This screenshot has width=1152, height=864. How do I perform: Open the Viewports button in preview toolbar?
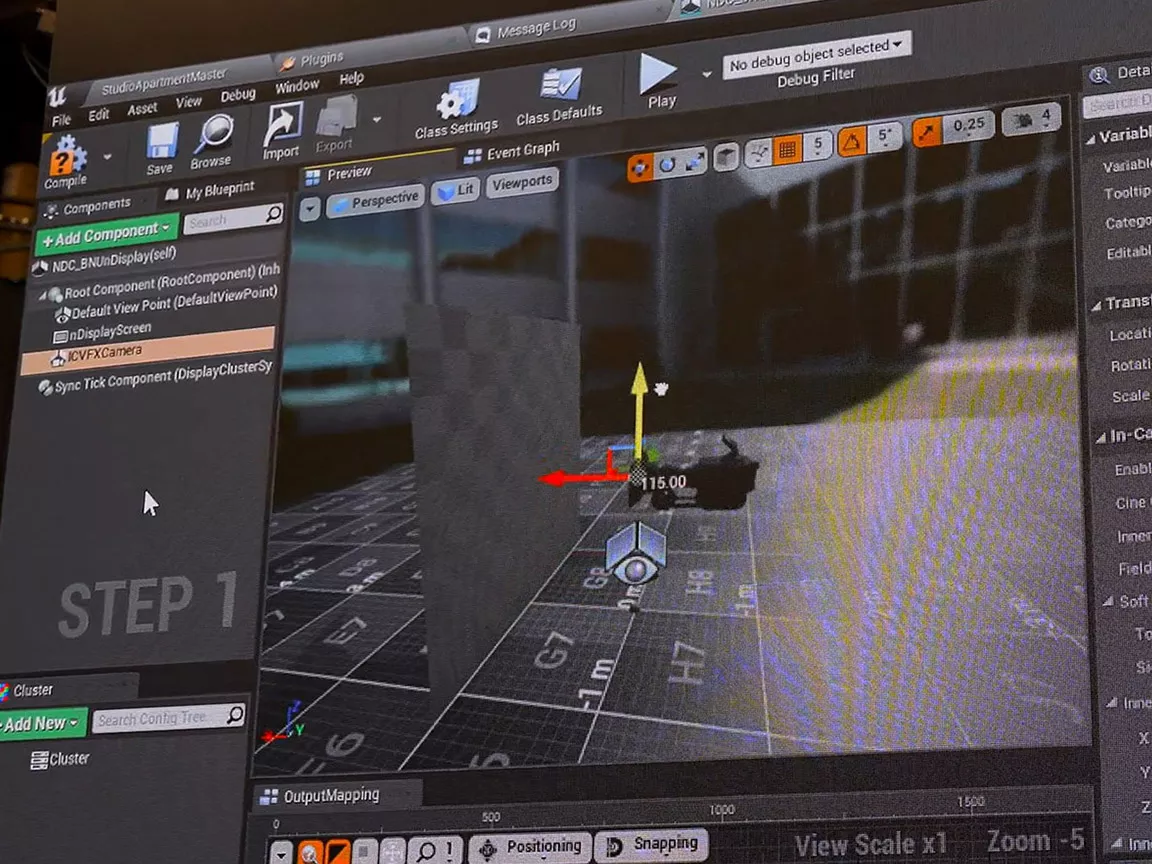522,183
